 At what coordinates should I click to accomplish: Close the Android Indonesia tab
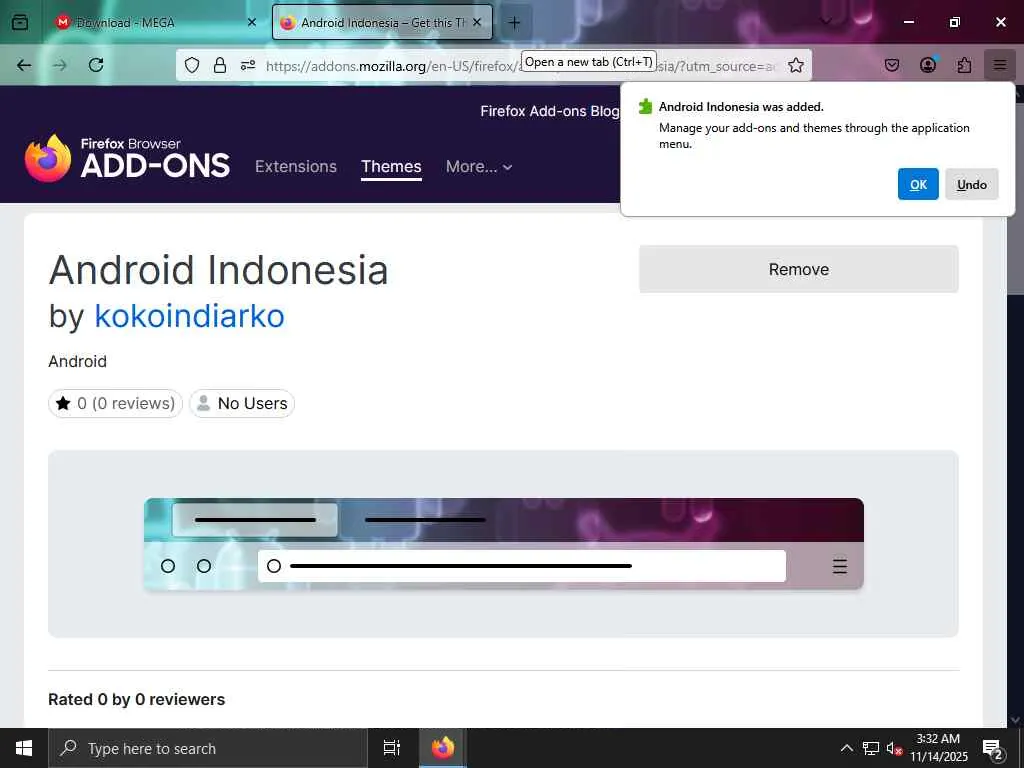(477, 23)
